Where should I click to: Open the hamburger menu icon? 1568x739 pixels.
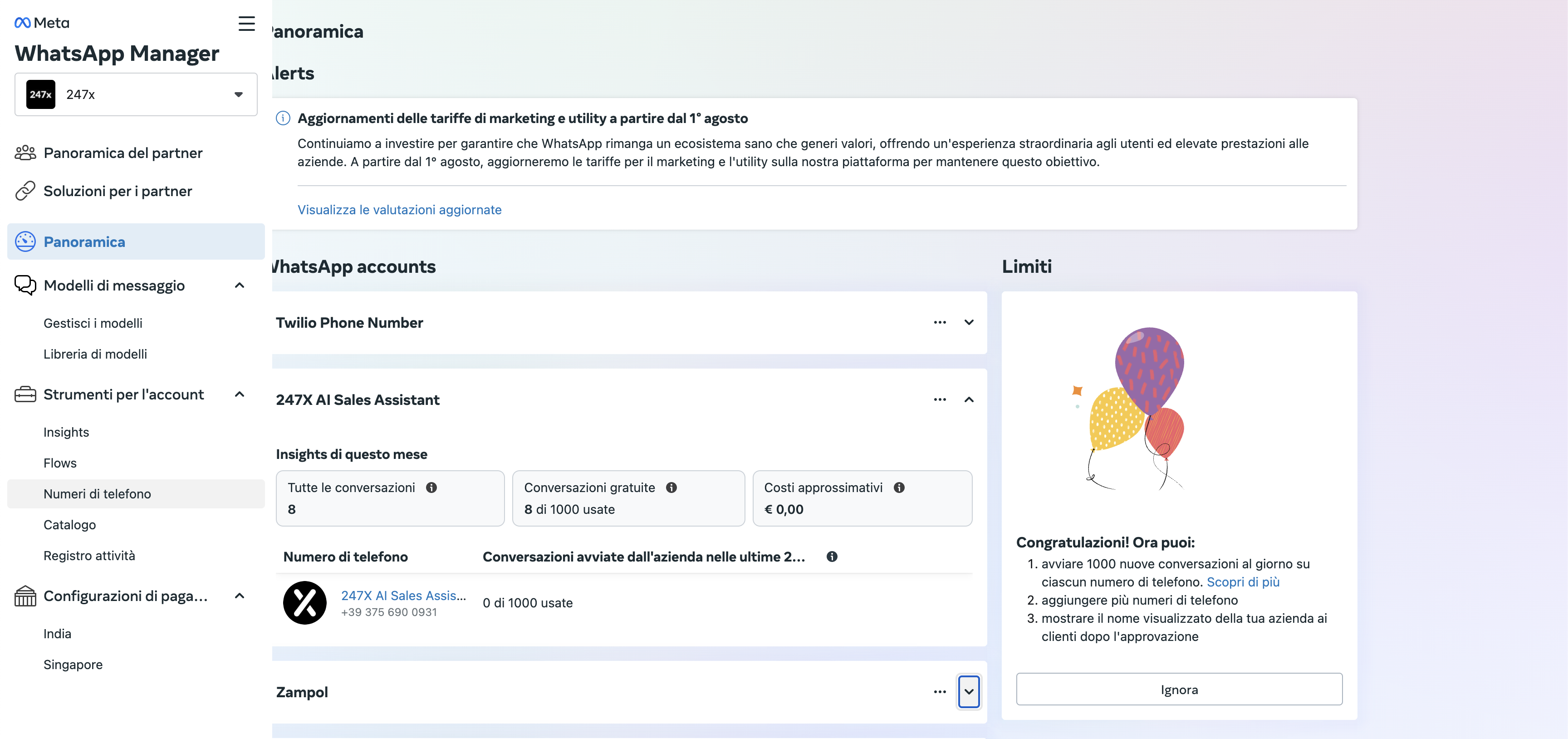(x=246, y=23)
